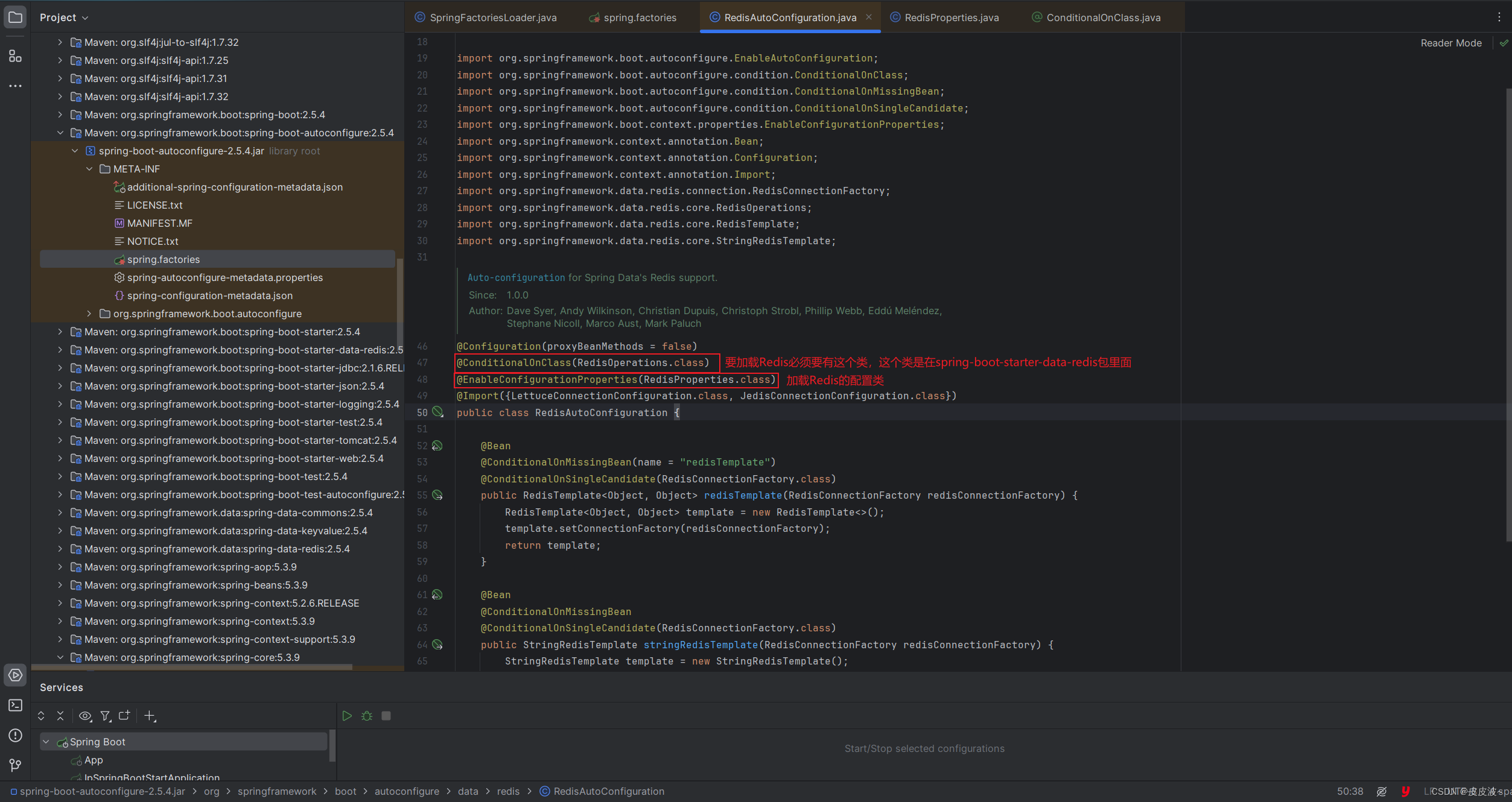Close the RedisAutoConfiguration.java tab
The height and width of the screenshot is (802, 1512).
point(869,17)
